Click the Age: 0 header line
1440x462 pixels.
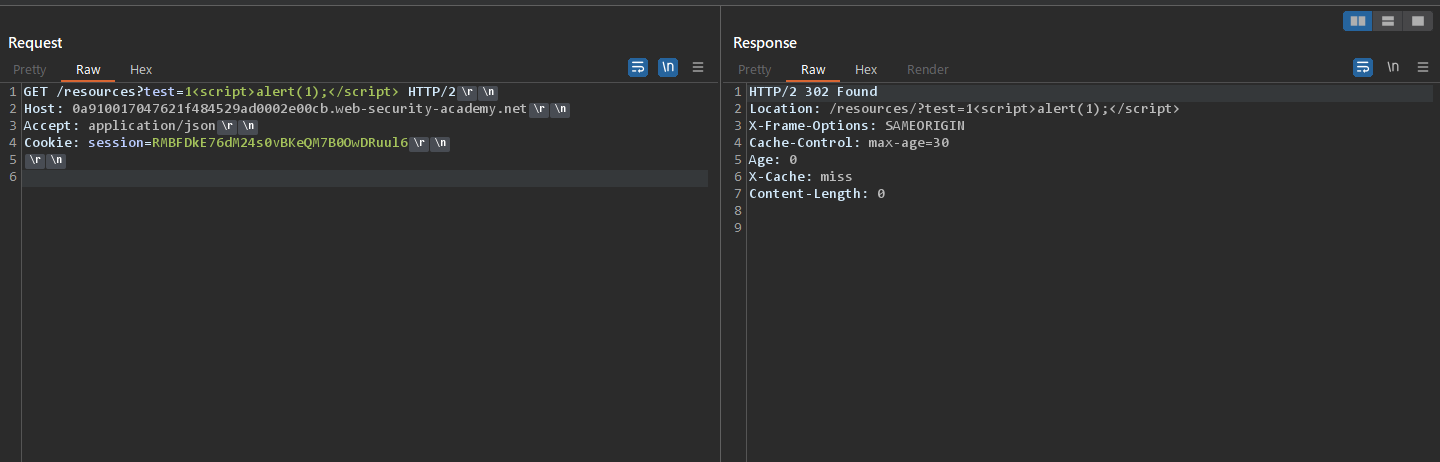pos(773,160)
